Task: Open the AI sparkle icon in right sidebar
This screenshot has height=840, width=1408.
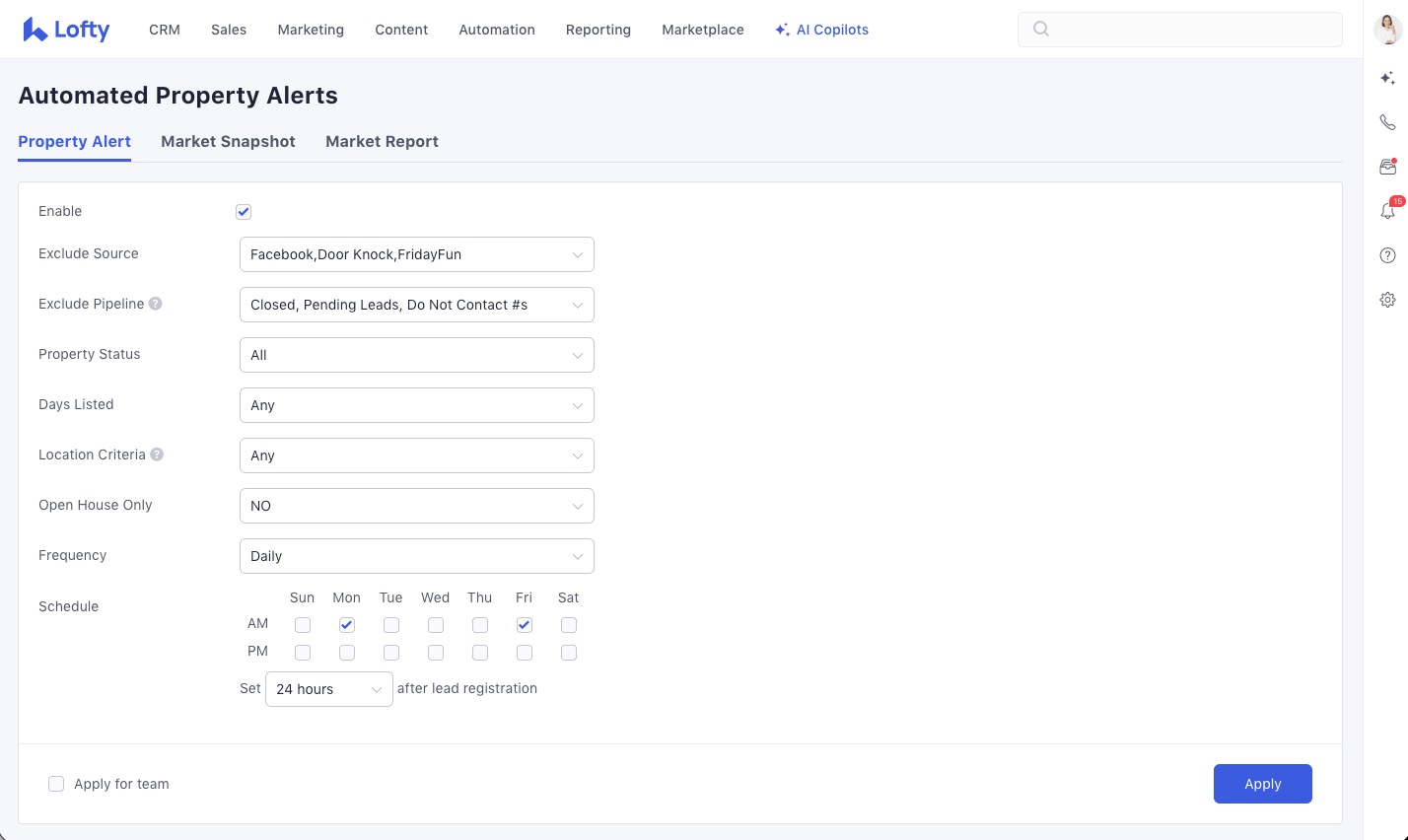Action: (1387, 78)
